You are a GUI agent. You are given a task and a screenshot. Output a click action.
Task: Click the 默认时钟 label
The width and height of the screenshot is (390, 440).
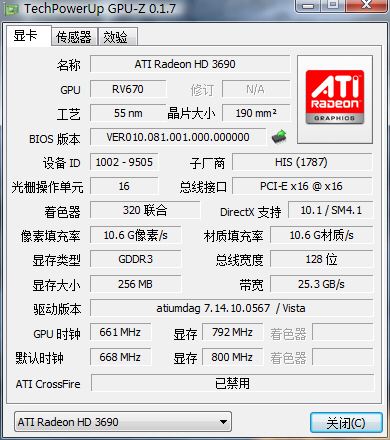click(39, 358)
